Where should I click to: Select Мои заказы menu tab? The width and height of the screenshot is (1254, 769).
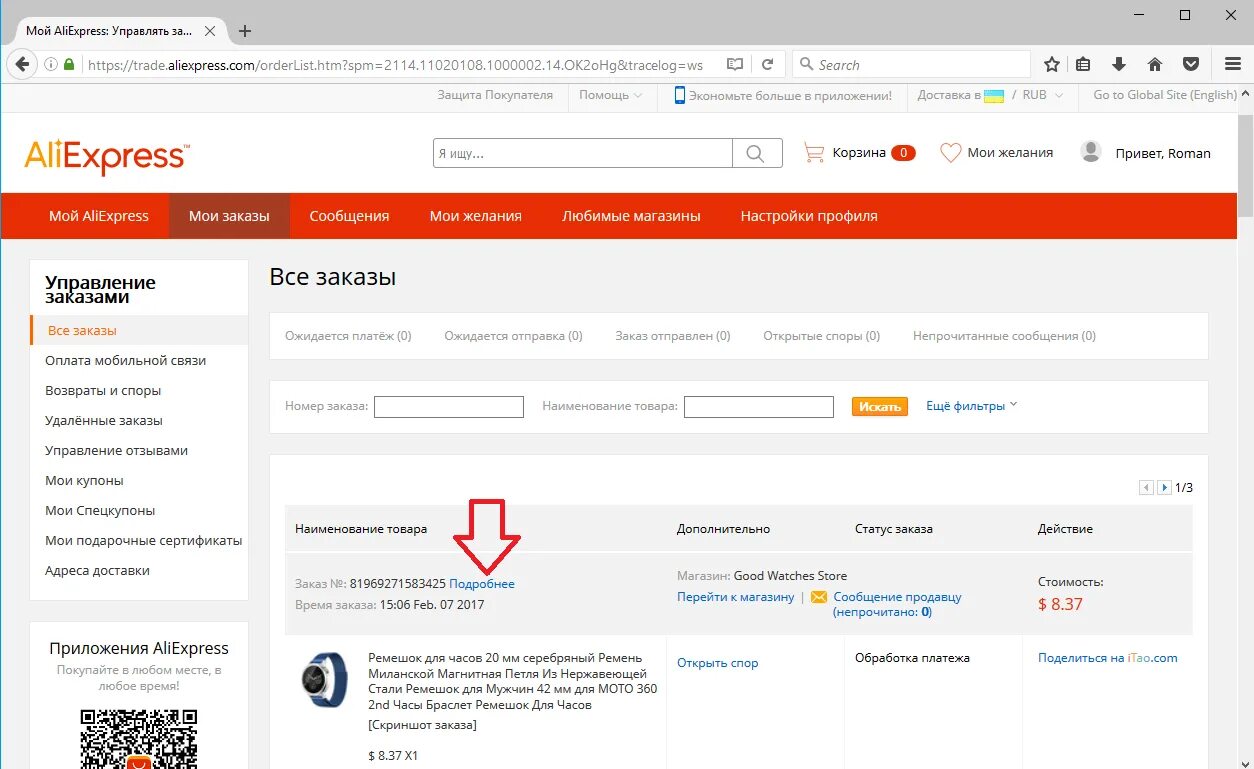pyautogui.click(x=229, y=216)
